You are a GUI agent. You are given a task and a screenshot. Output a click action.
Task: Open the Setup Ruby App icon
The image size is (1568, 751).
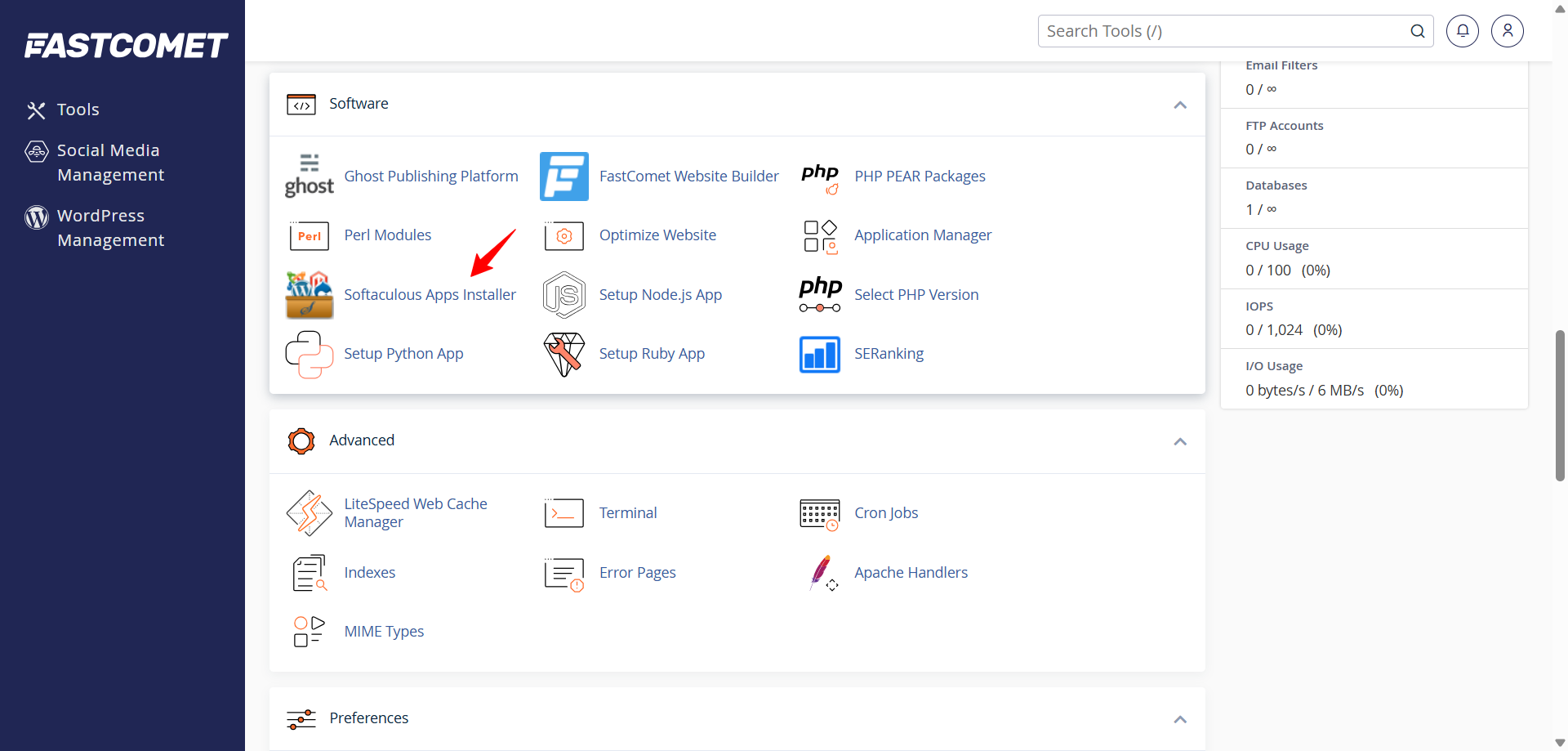(x=564, y=354)
